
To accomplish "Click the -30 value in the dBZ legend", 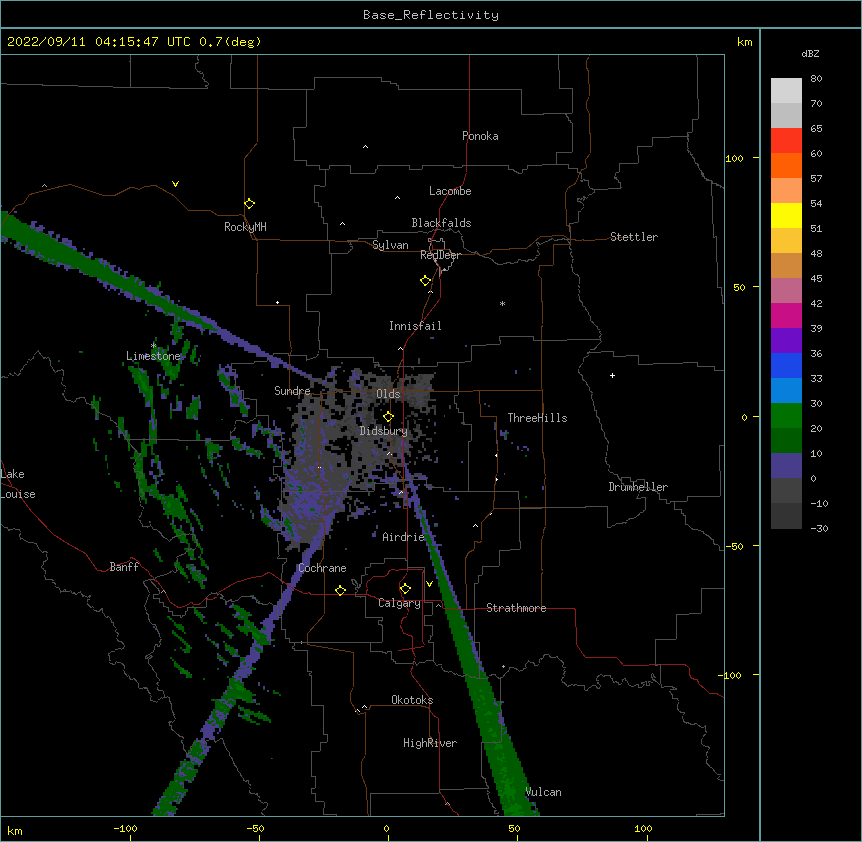I will click(819, 528).
